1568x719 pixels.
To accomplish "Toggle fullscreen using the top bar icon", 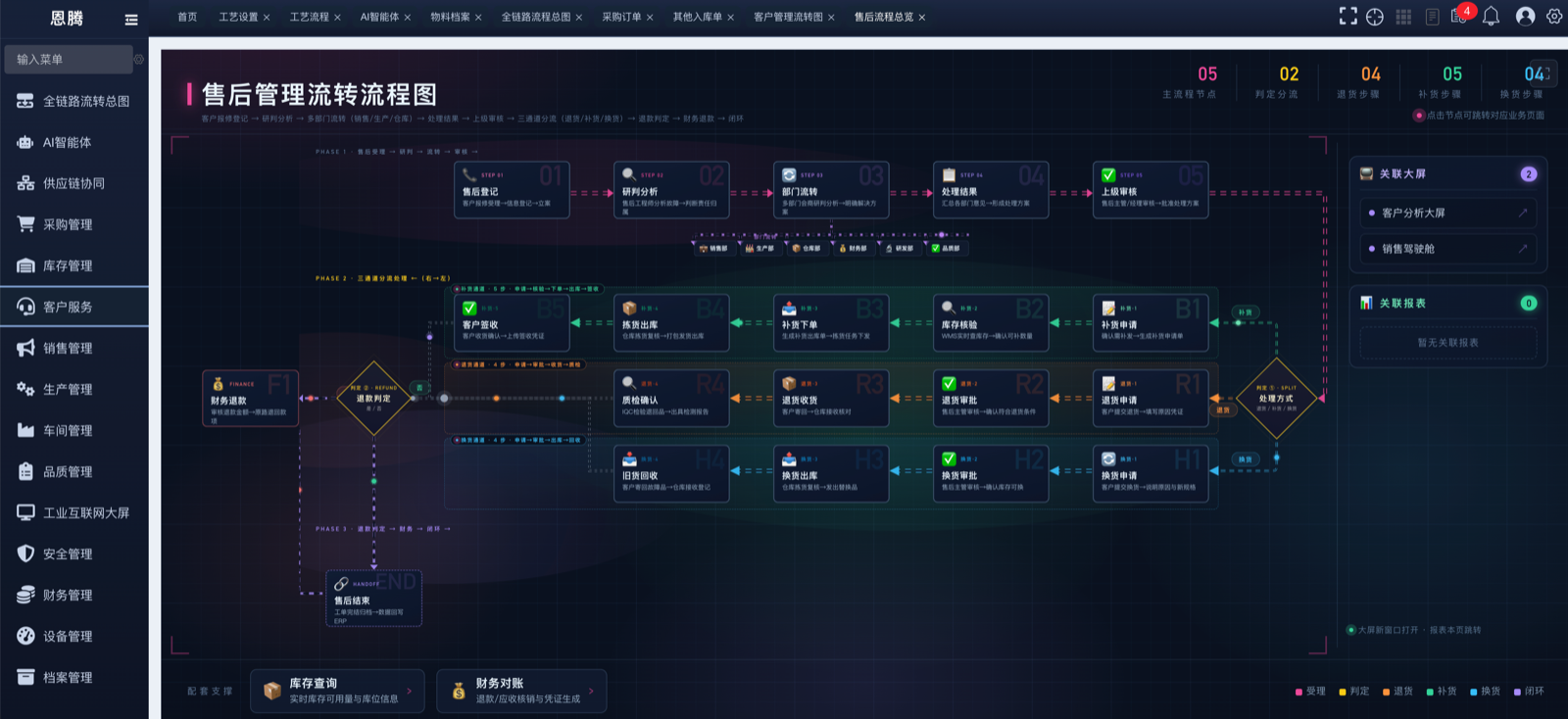I will (x=1348, y=17).
